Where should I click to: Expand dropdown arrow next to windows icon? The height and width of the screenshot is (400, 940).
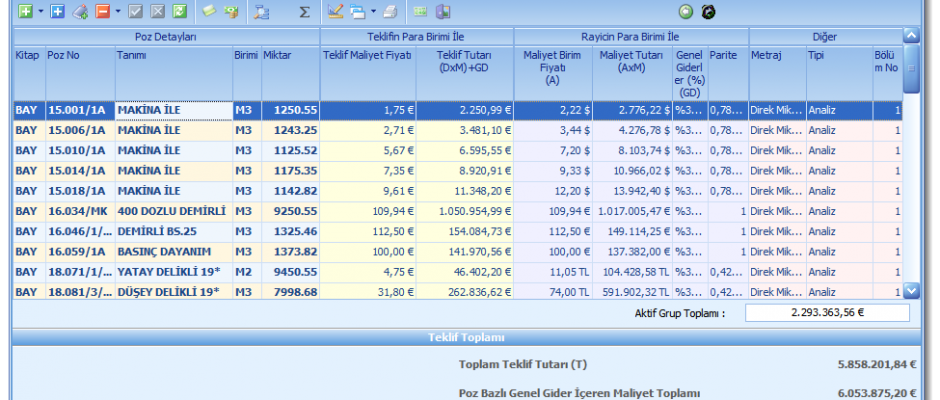373,12
